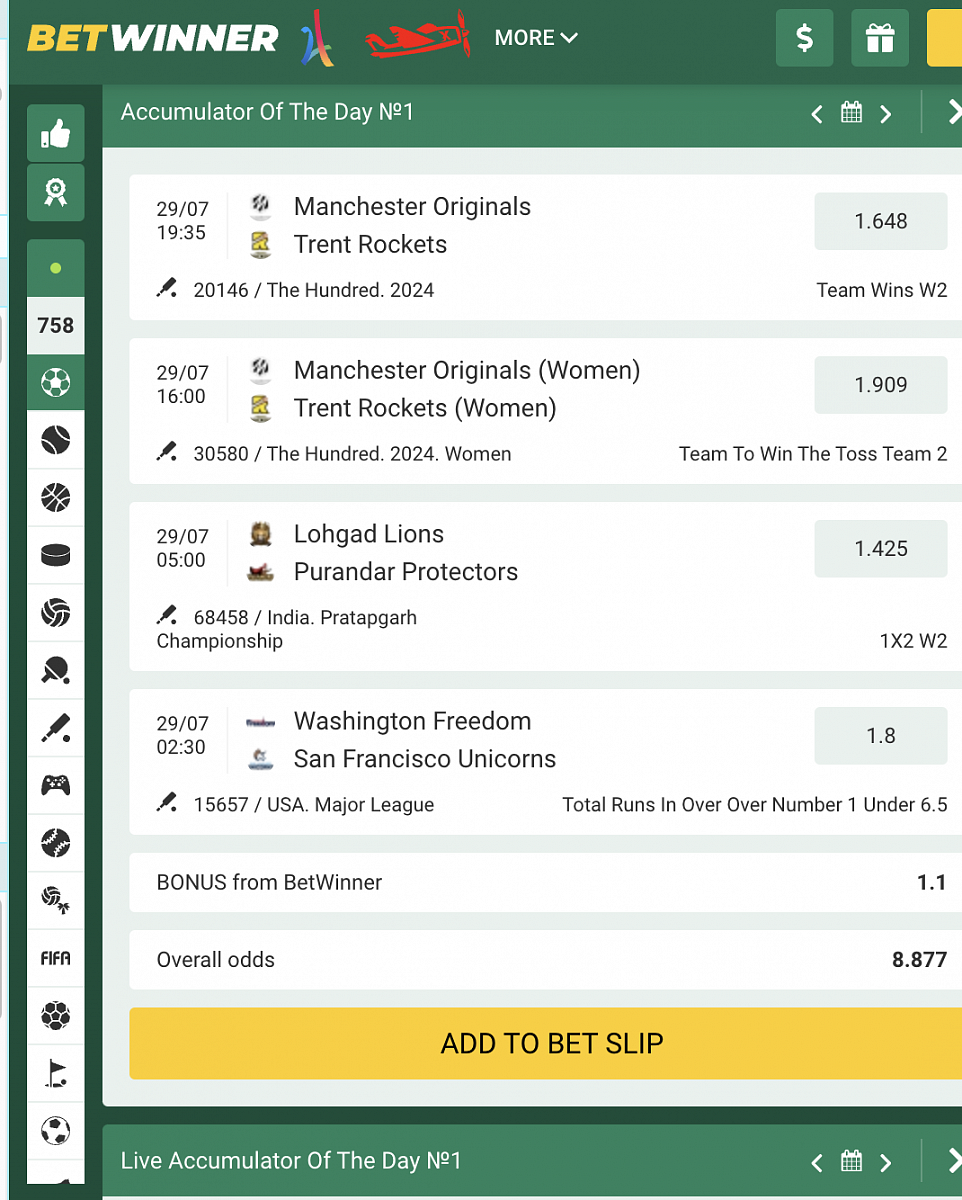Open the table tennis sport icon
Image resolution: width=962 pixels, height=1200 pixels.
click(56, 669)
